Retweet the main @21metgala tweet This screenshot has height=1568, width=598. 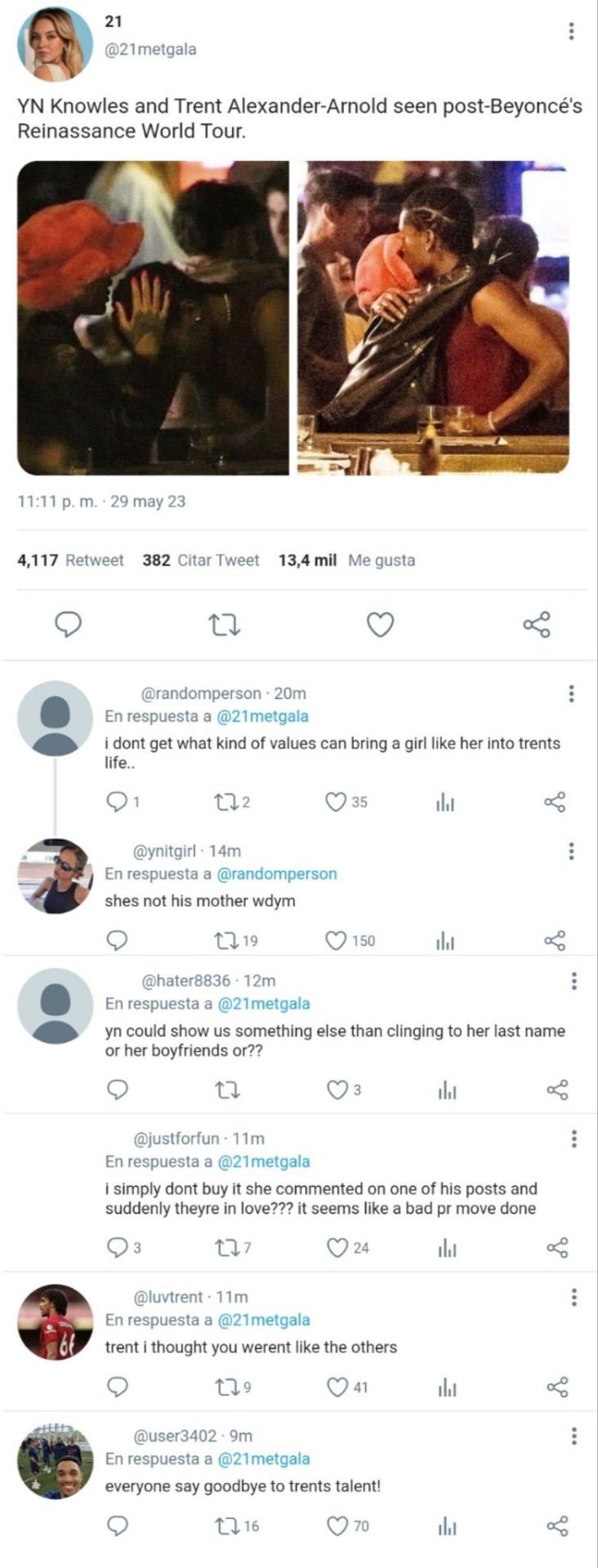[x=224, y=626]
